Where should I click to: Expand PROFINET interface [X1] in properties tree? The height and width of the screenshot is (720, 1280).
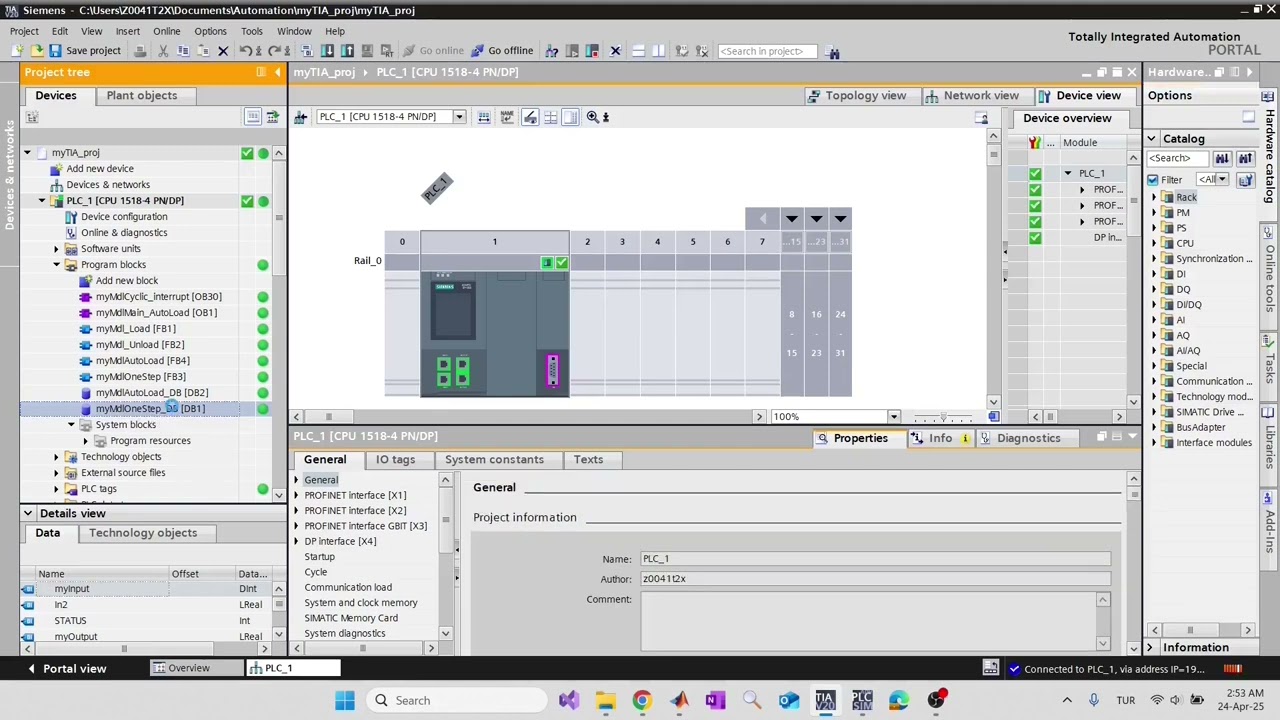297,495
